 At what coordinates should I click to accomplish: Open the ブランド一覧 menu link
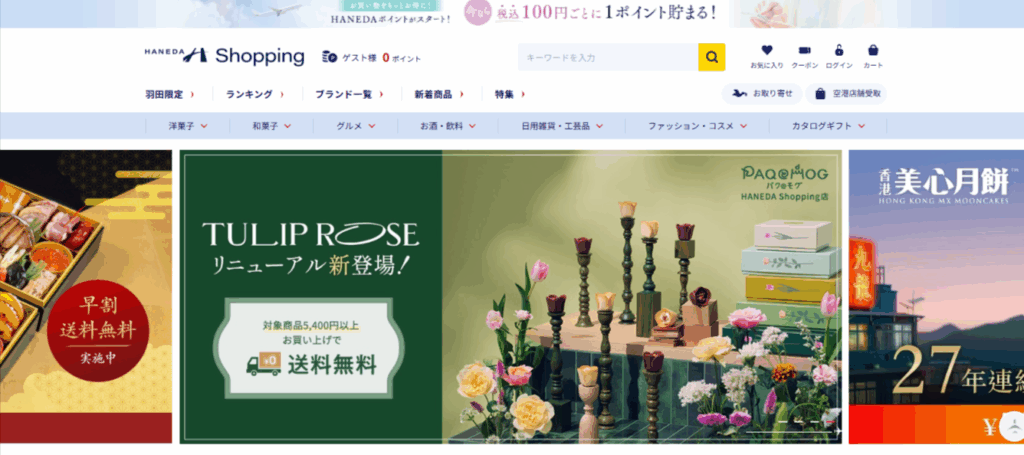349,94
